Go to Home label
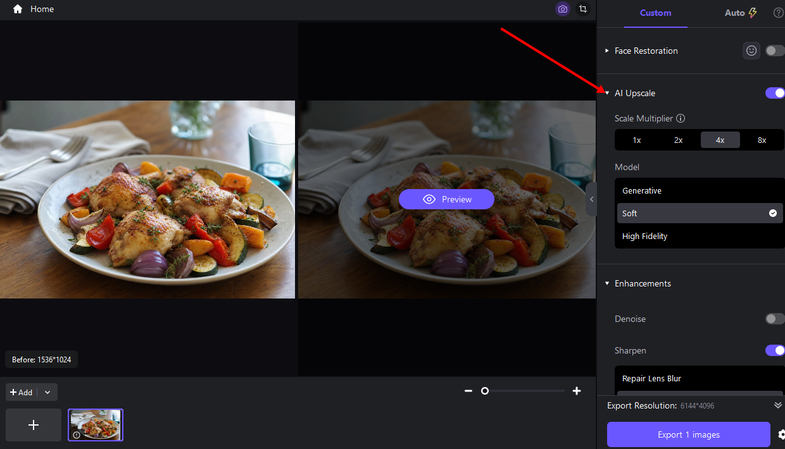Viewport: 785px width, 449px height. [42, 9]
